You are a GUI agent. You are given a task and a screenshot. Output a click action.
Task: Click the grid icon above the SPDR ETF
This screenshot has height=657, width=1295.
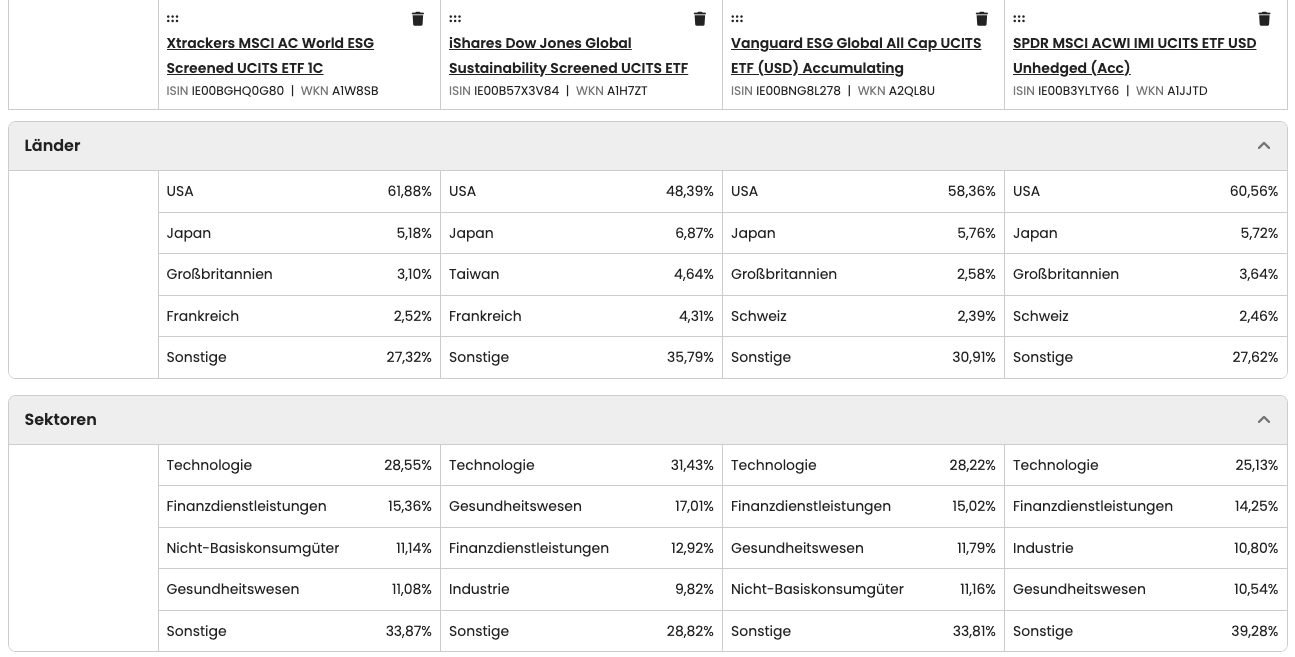(1019, 18)
